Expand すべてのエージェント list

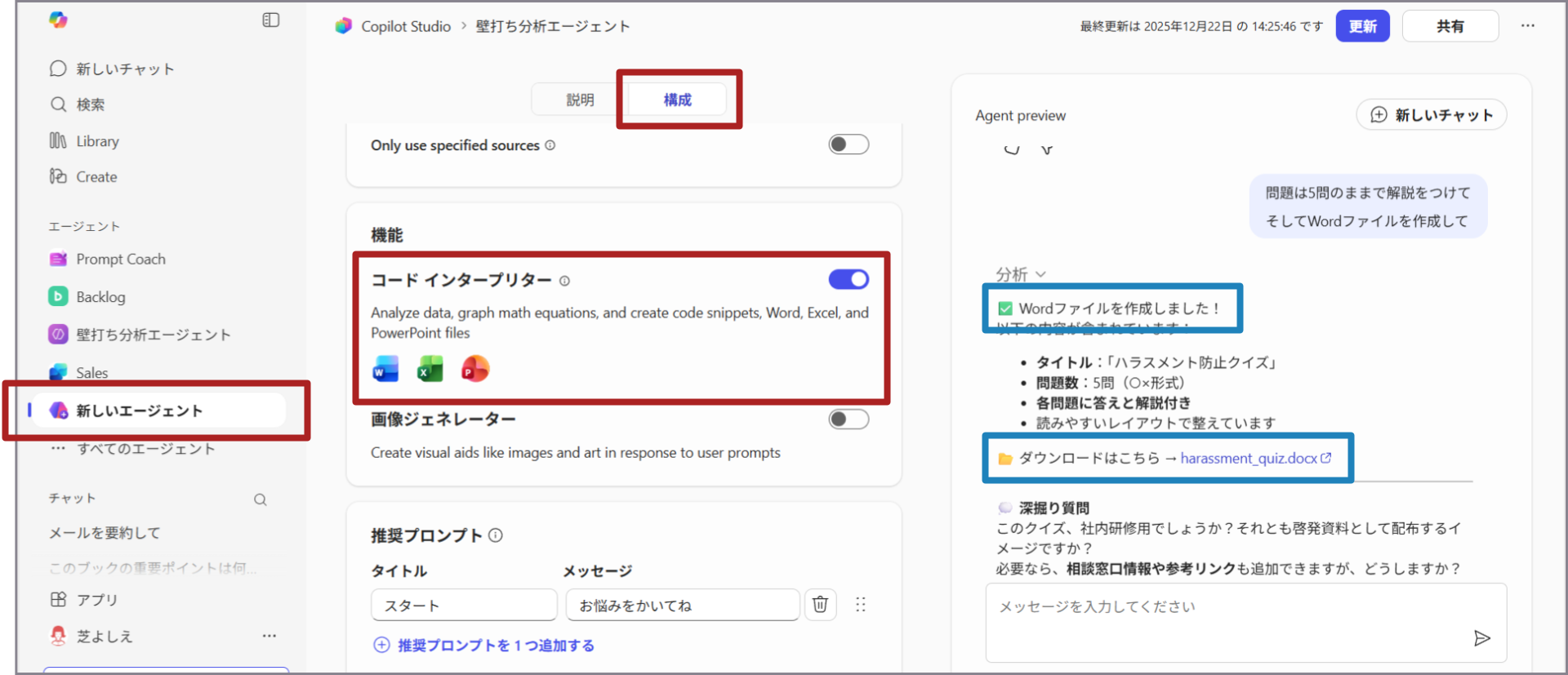[x=145, y=449]
